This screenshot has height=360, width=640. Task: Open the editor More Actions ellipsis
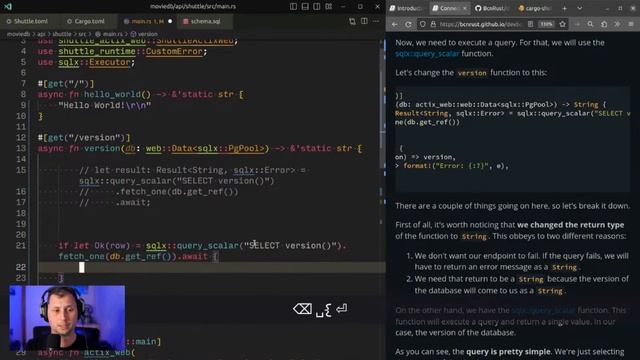tap(376, 21)
